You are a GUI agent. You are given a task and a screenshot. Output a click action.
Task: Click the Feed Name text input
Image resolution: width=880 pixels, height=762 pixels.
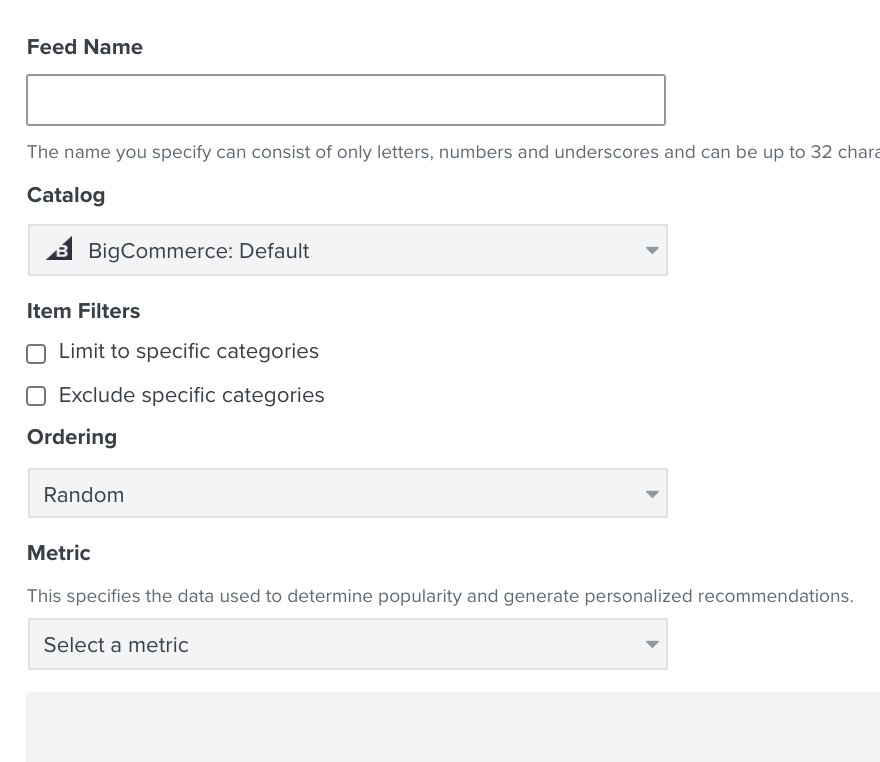346,100
